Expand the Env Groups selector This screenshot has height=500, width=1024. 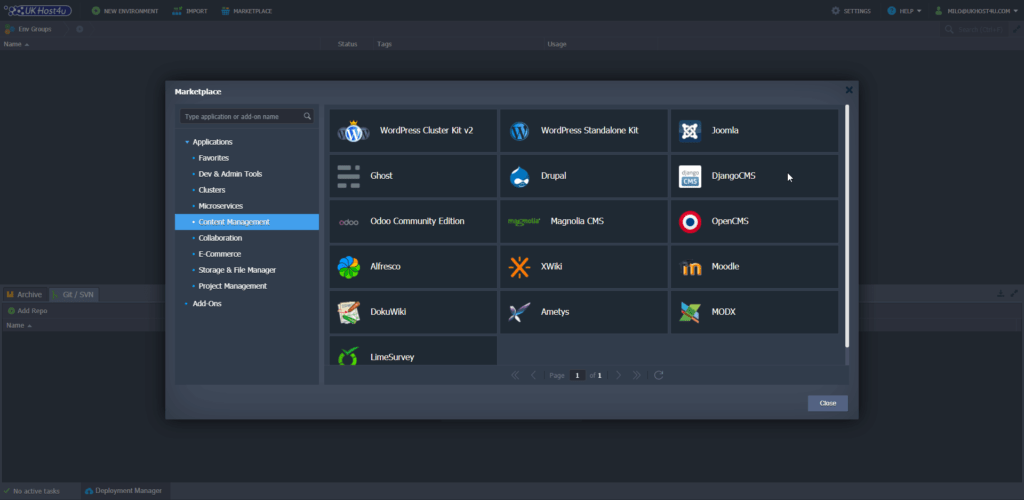click(x=28, y=29)
